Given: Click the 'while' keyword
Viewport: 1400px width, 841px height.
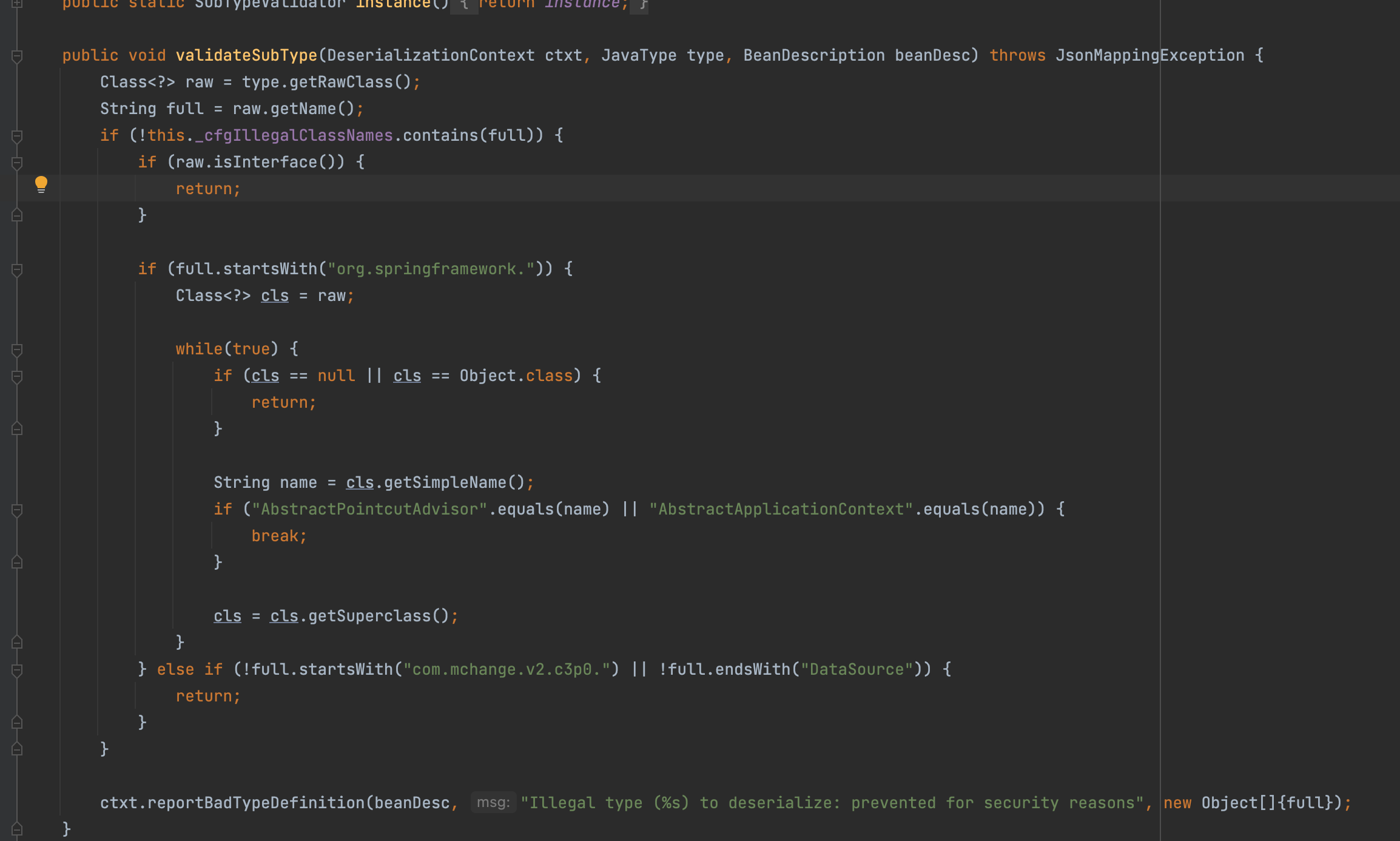Looking at the screenshot, I should (x=199, y=349).
